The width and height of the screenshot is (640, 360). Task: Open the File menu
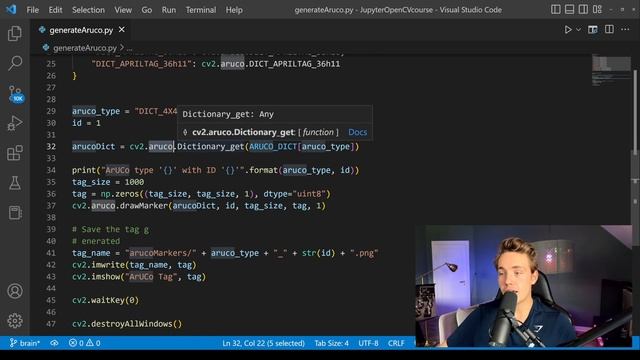click(32, 10)
